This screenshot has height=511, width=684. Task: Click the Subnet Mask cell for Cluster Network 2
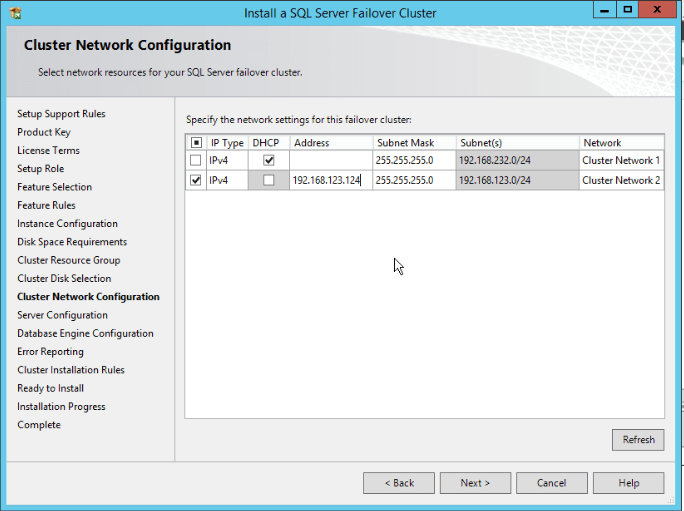413,180
